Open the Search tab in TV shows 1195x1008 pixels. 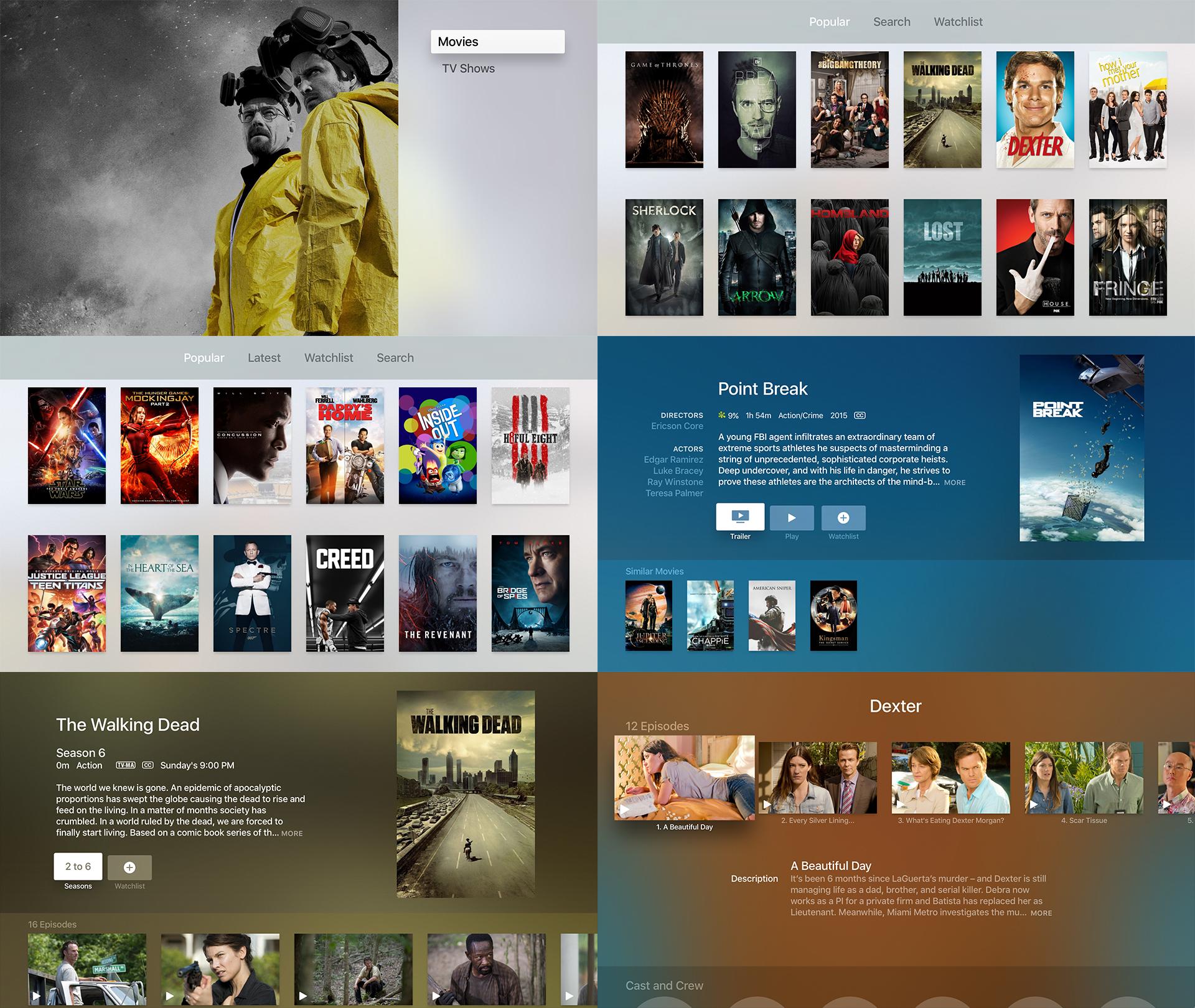(891, 22)
